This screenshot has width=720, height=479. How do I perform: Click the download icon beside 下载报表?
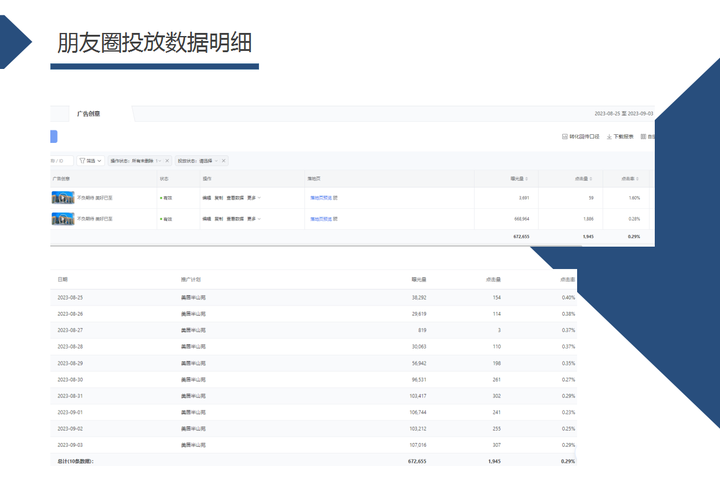(x=610, y=136)
